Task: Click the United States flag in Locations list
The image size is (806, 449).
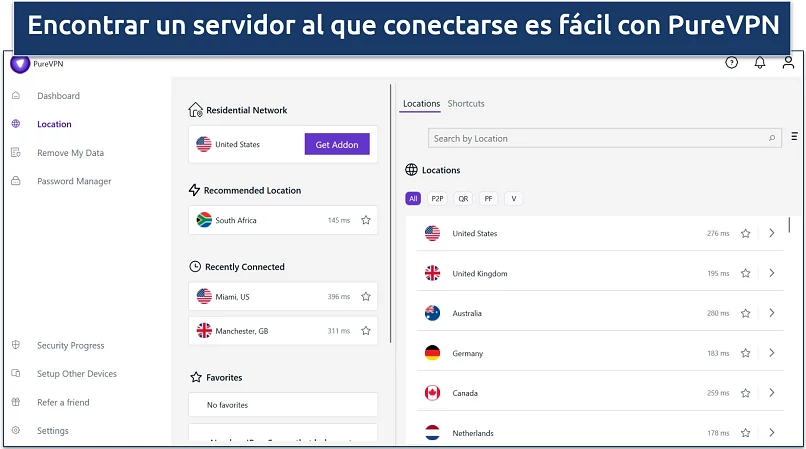Action: (x=432, y=234)
